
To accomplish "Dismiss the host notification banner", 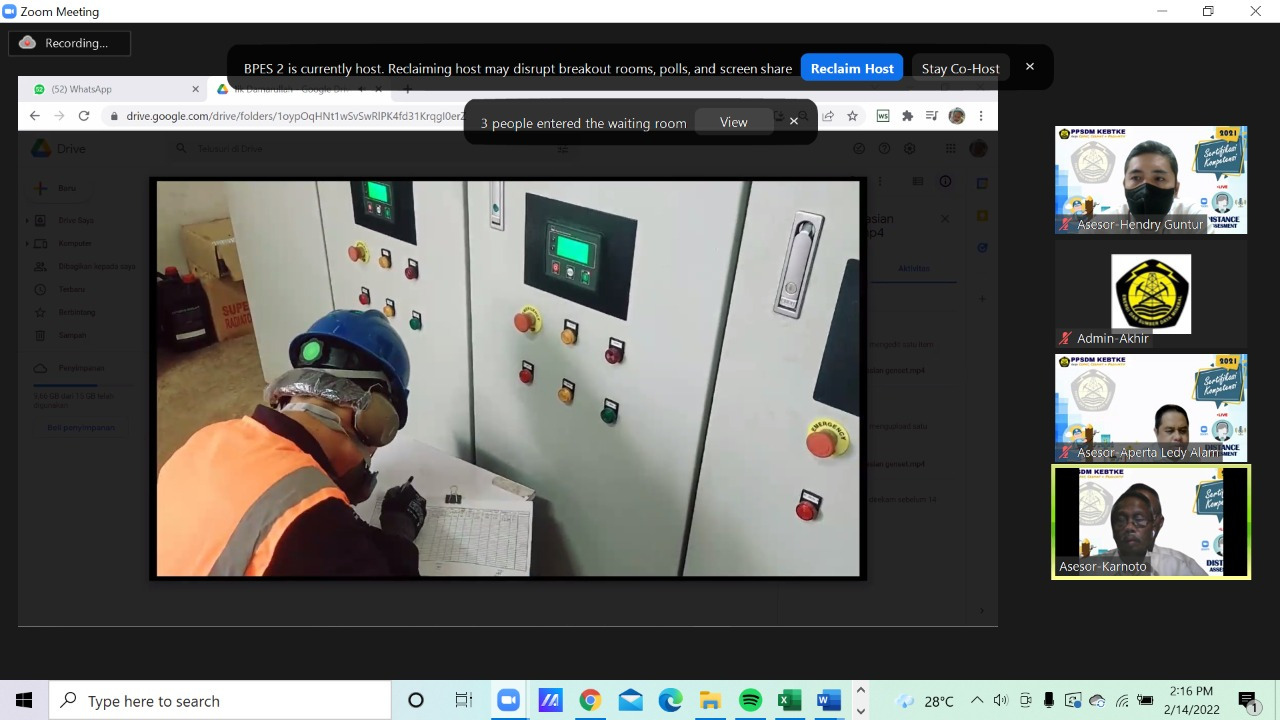I will pos(1030,67).
